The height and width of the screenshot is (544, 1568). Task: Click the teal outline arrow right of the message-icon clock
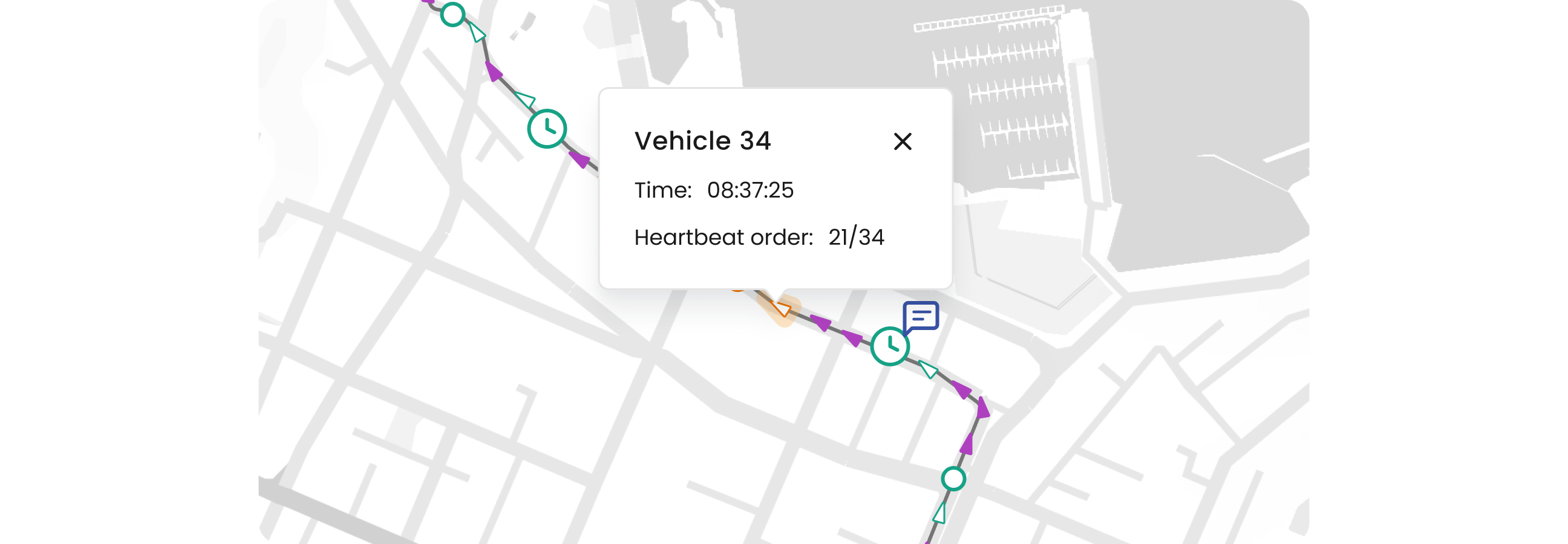[x=928, y=369]
